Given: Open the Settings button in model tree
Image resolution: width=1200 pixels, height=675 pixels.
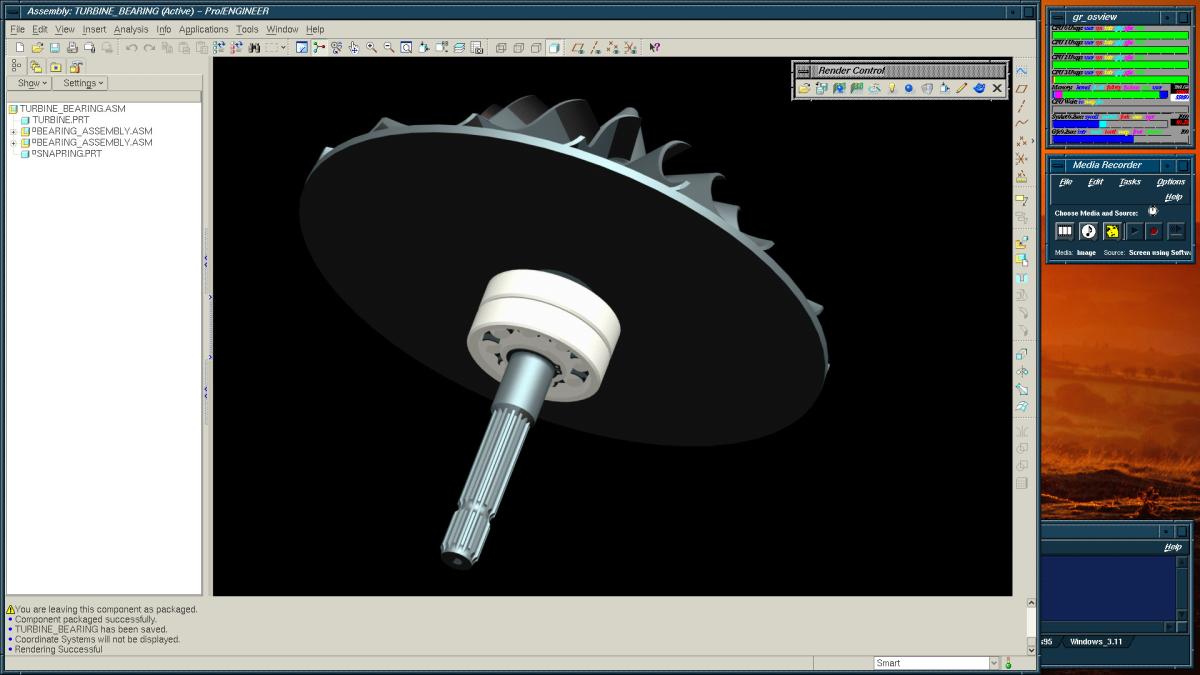Looking at the screenshot, I should tap(84, 83).
